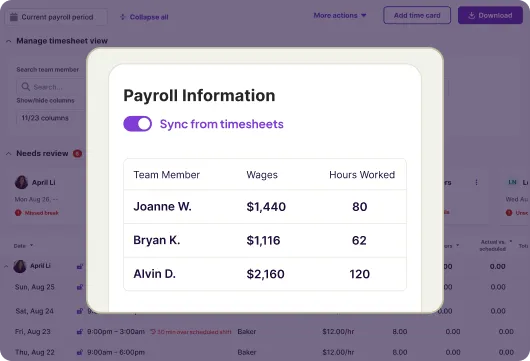Sort by the Date column header
The height and width of the screenshot is (361, 530).
[x=23, y=246]
